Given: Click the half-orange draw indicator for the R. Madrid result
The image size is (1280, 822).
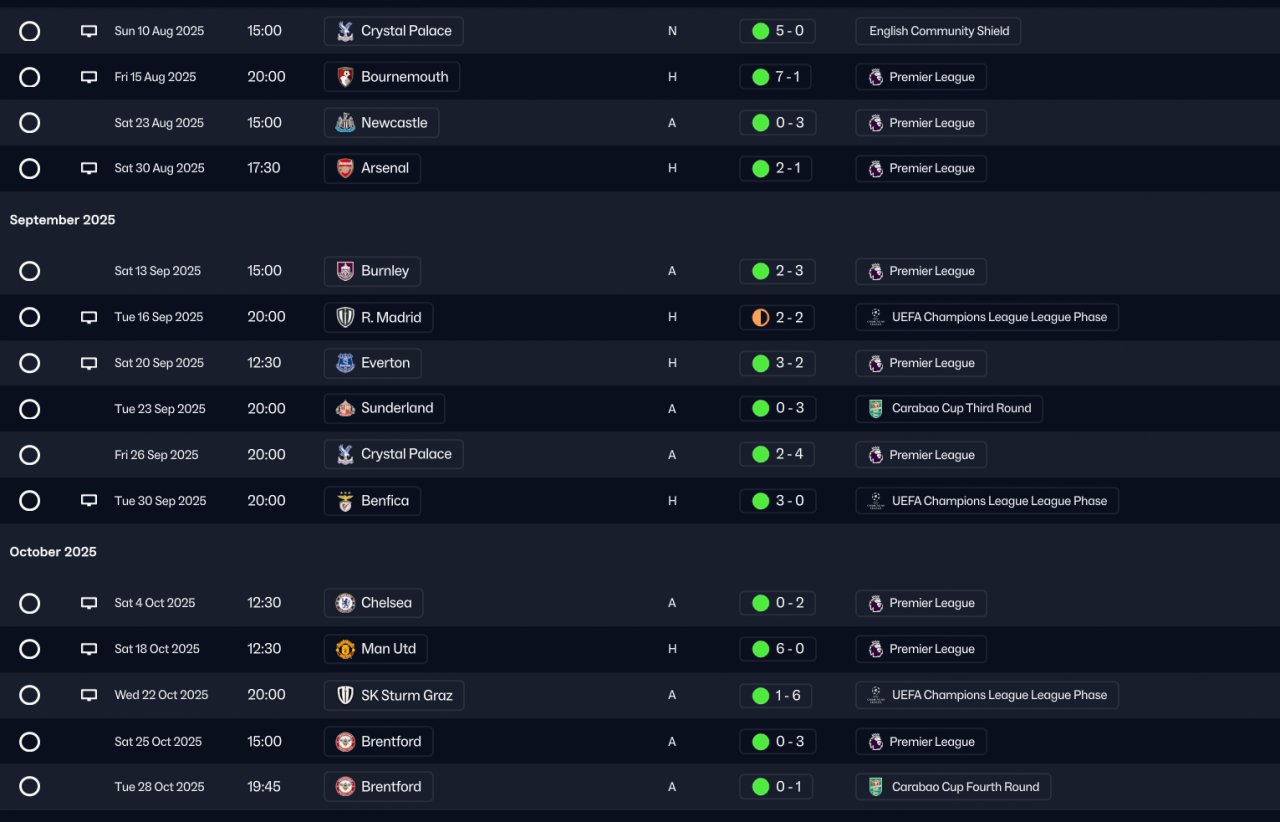Looking at the screenshot, I should coord(760,317).
